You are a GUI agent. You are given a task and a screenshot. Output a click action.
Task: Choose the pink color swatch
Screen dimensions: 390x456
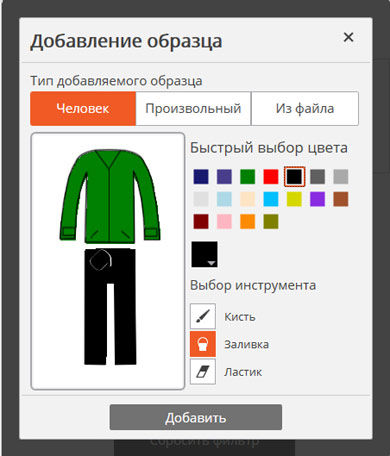(x=224, y=222)
